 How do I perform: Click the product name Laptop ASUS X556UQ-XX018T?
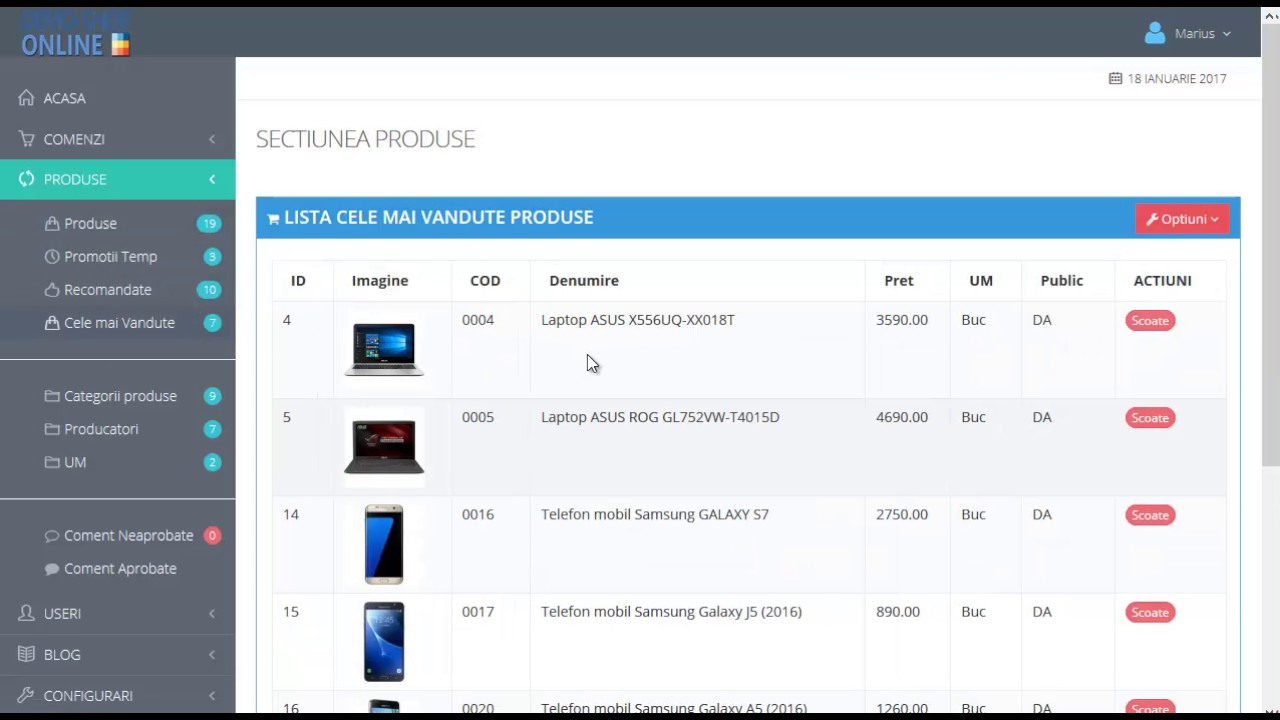(638, 320)
